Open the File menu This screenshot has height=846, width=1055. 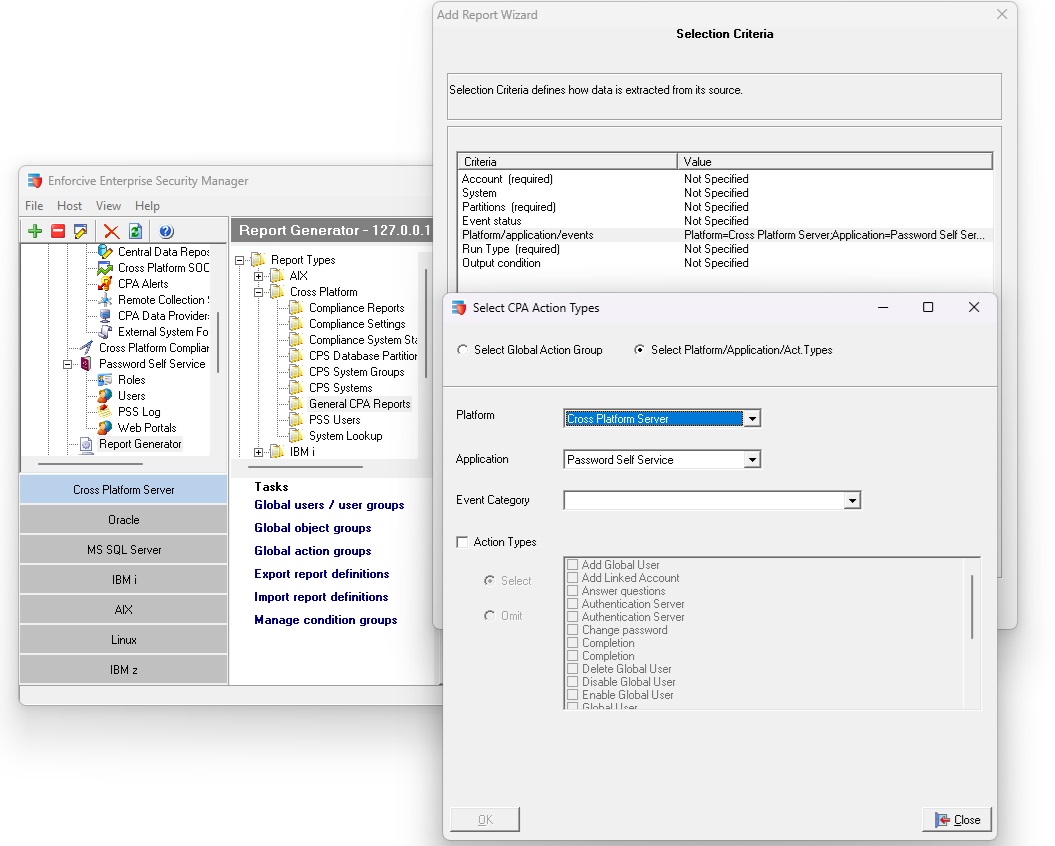34,206
